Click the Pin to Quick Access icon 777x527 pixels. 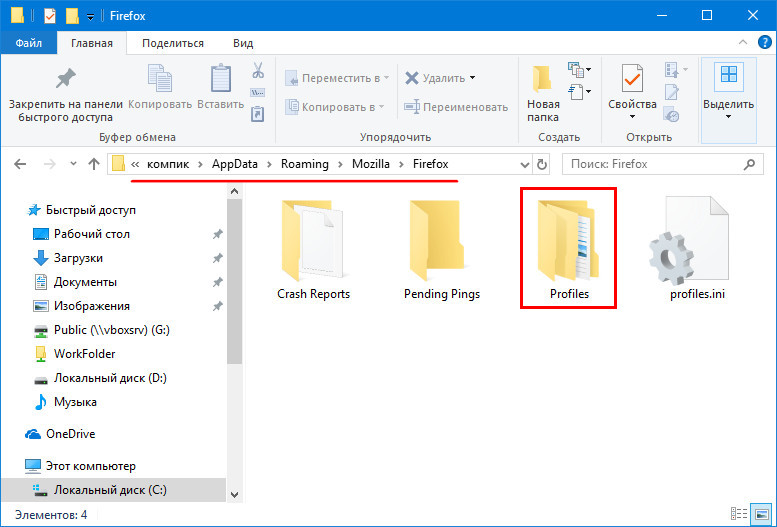point(65,79)
